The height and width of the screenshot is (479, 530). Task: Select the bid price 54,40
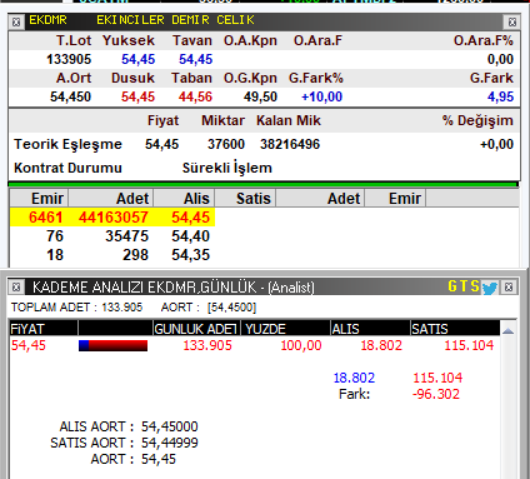coord(191,236)
